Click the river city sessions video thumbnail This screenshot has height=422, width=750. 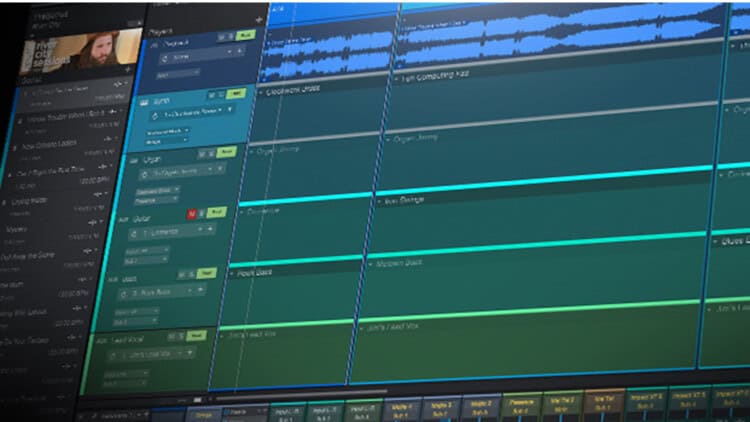81,52
